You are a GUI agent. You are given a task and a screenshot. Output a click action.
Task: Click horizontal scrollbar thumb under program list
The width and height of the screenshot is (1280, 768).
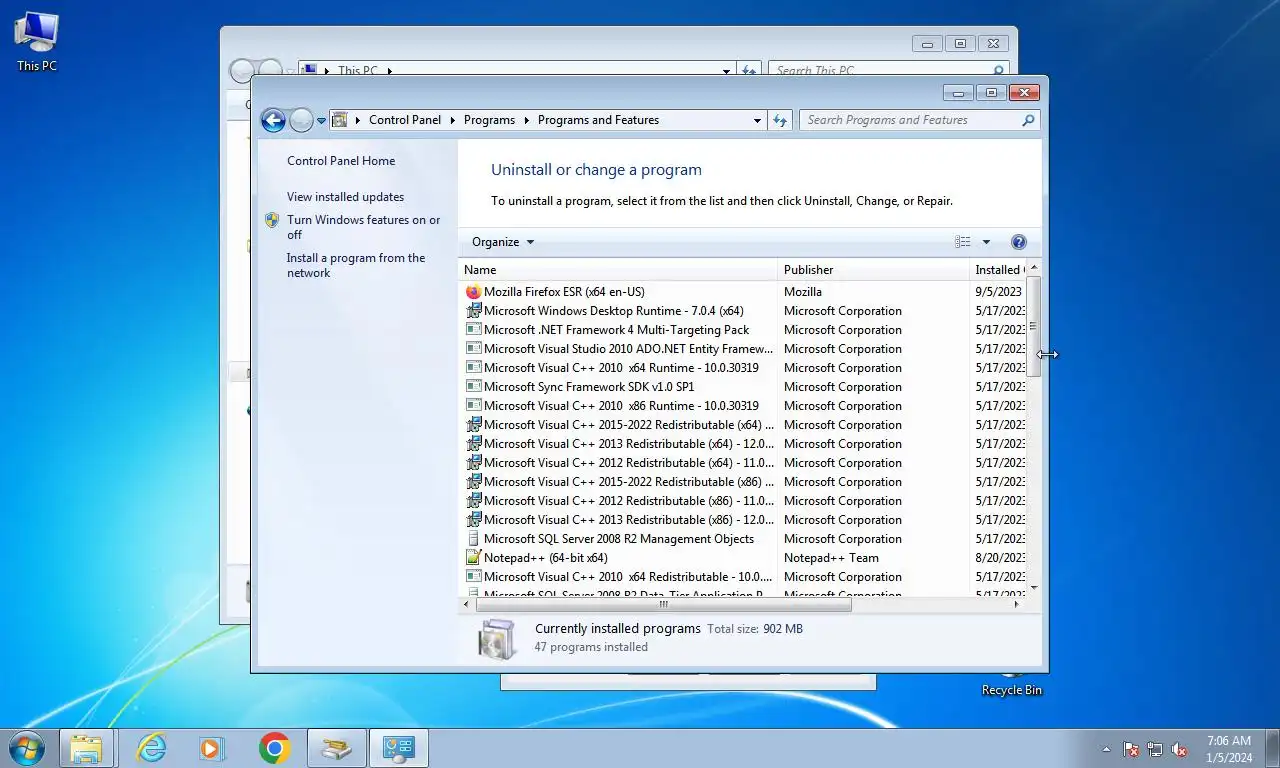click(x=664, y=604)
